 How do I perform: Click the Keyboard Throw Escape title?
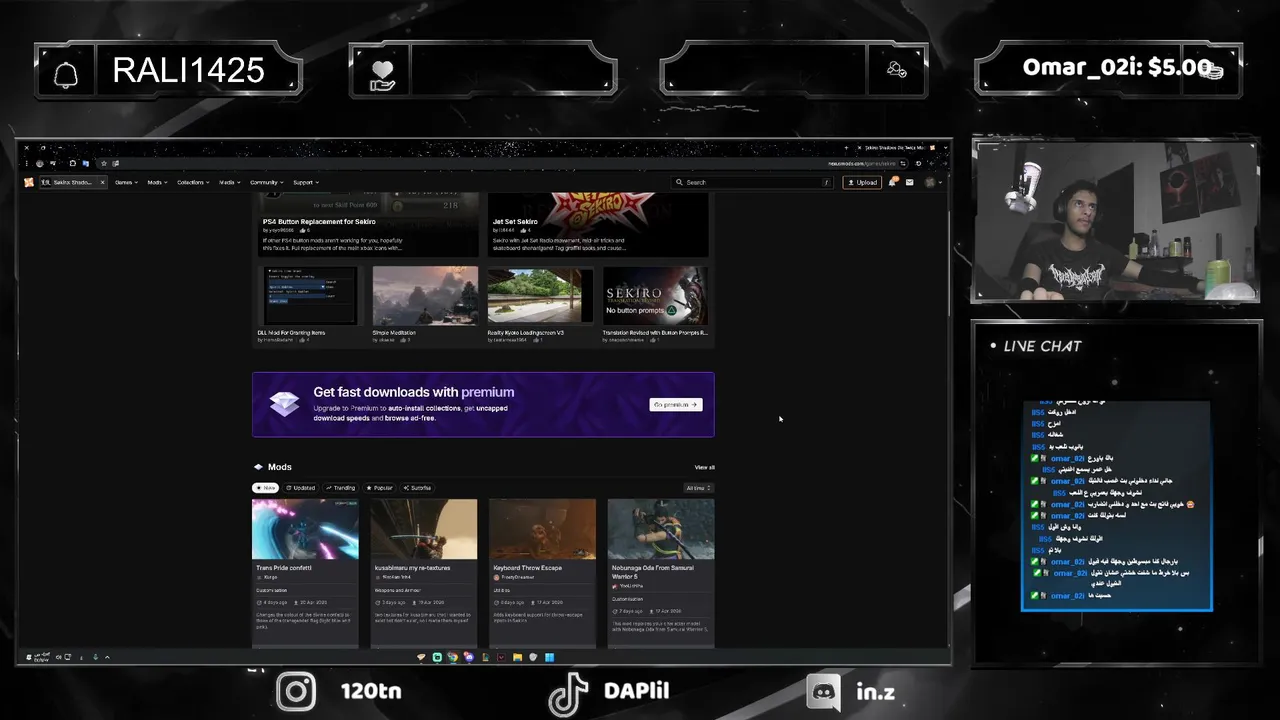click(528, 568)
